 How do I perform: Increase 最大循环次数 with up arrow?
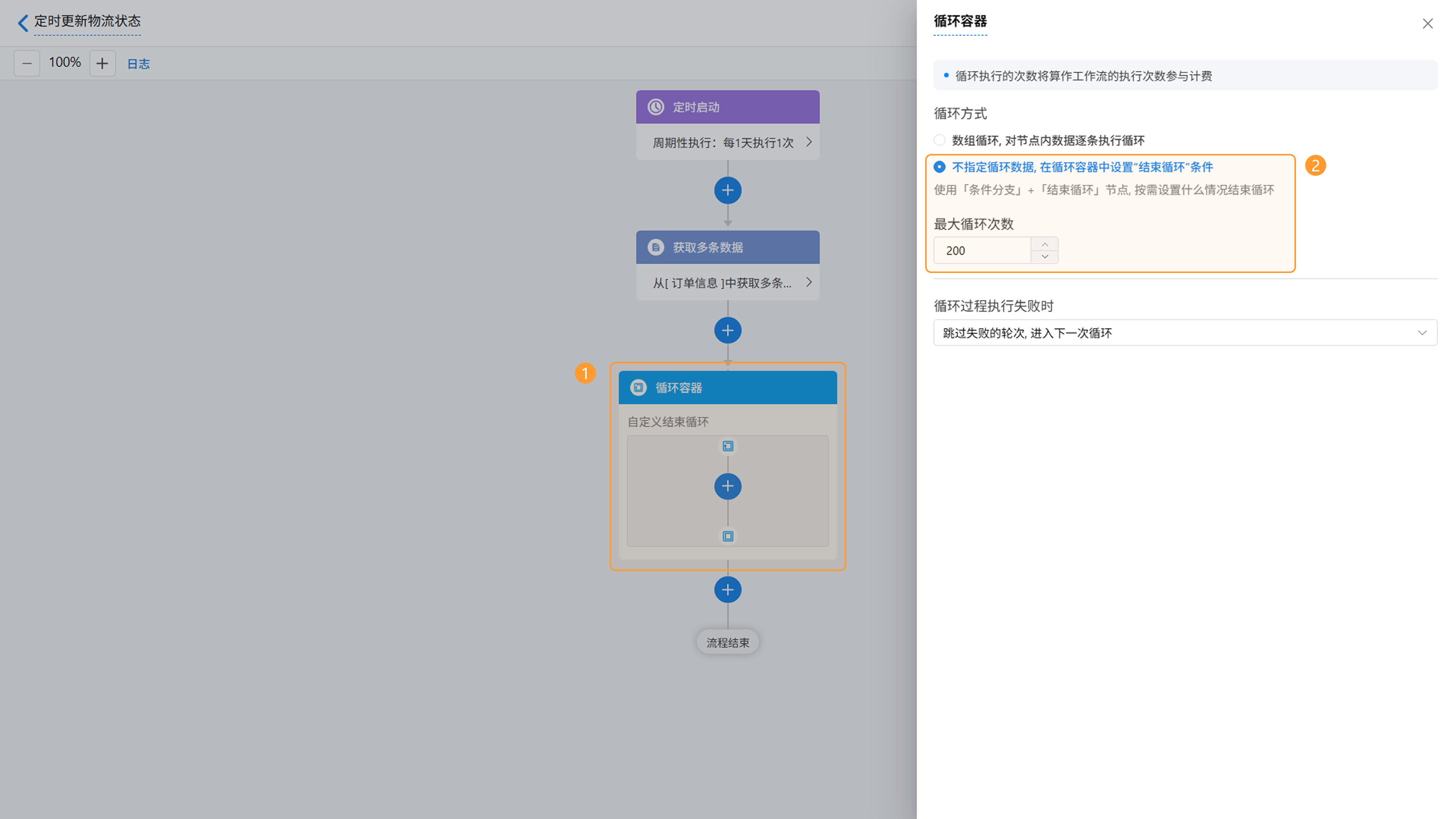pos(1045,244)
